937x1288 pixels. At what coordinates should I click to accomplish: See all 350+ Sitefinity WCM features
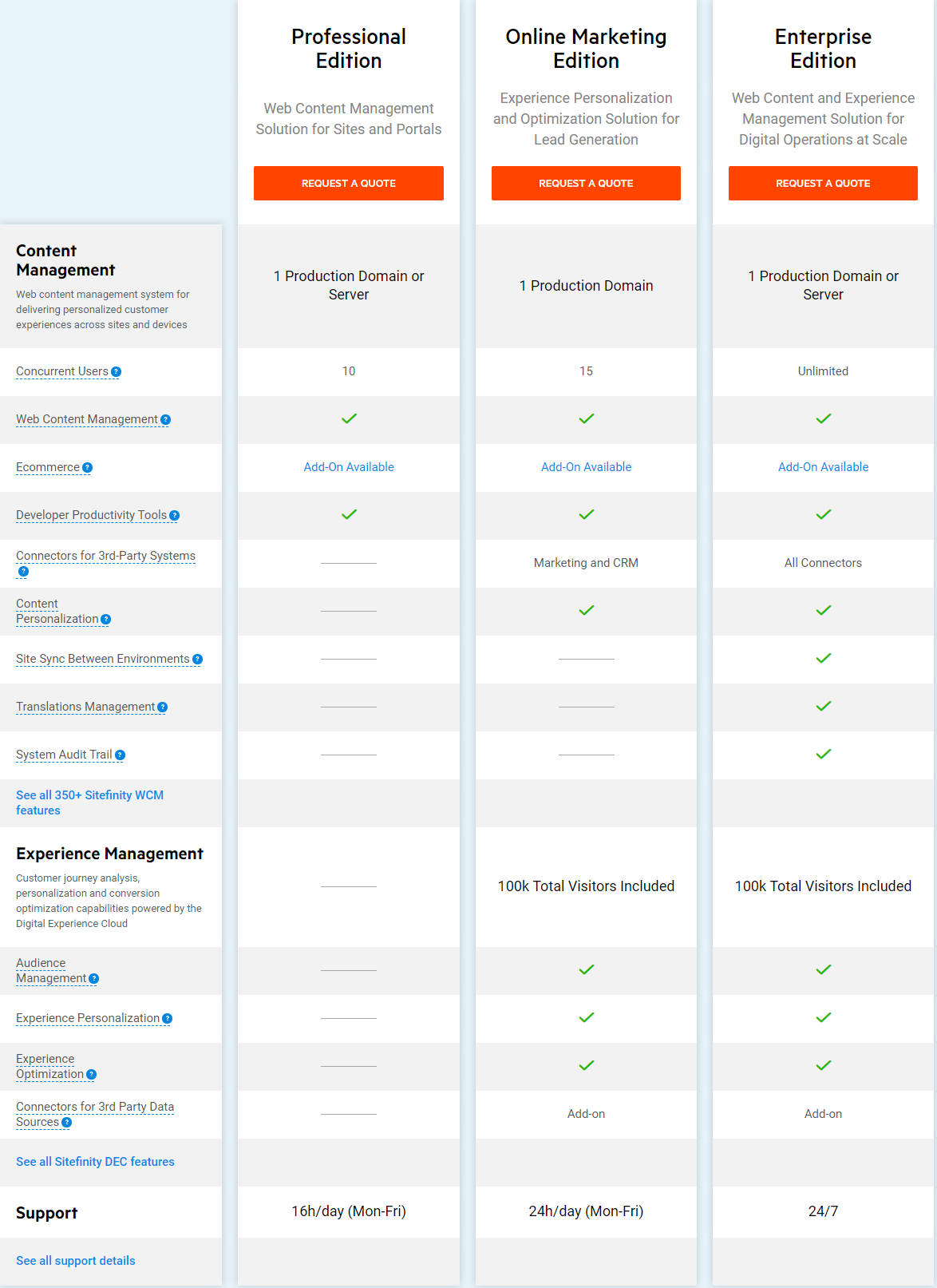pos(89,803)
